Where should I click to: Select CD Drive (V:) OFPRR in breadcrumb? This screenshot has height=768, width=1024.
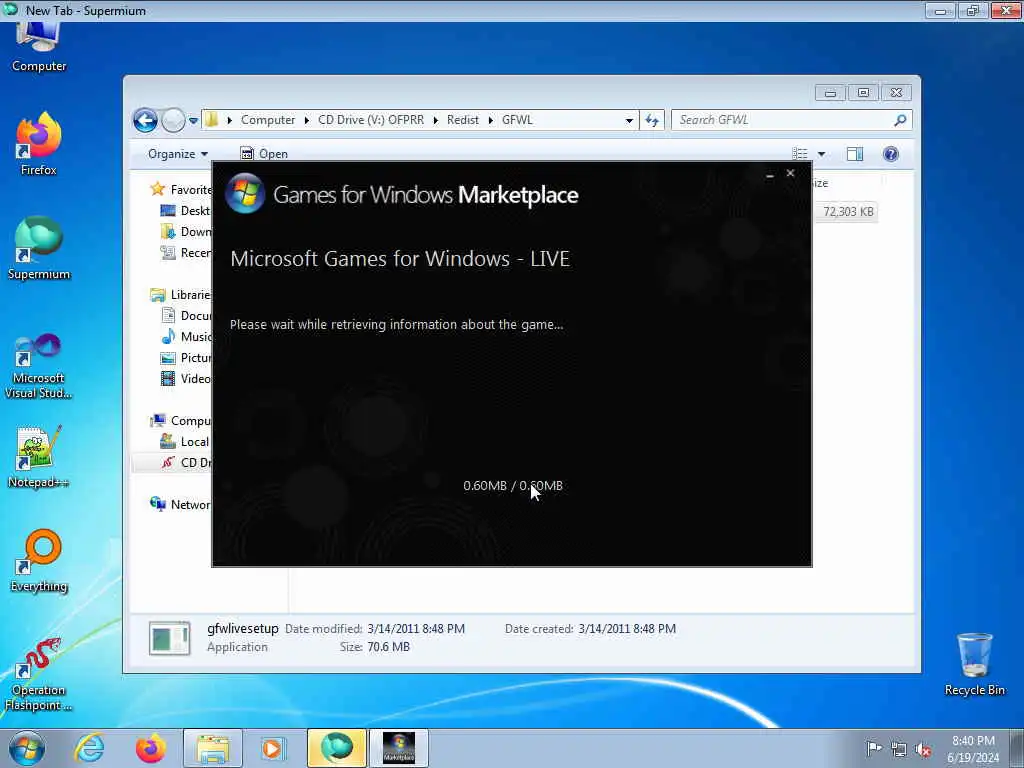(371, 120)
